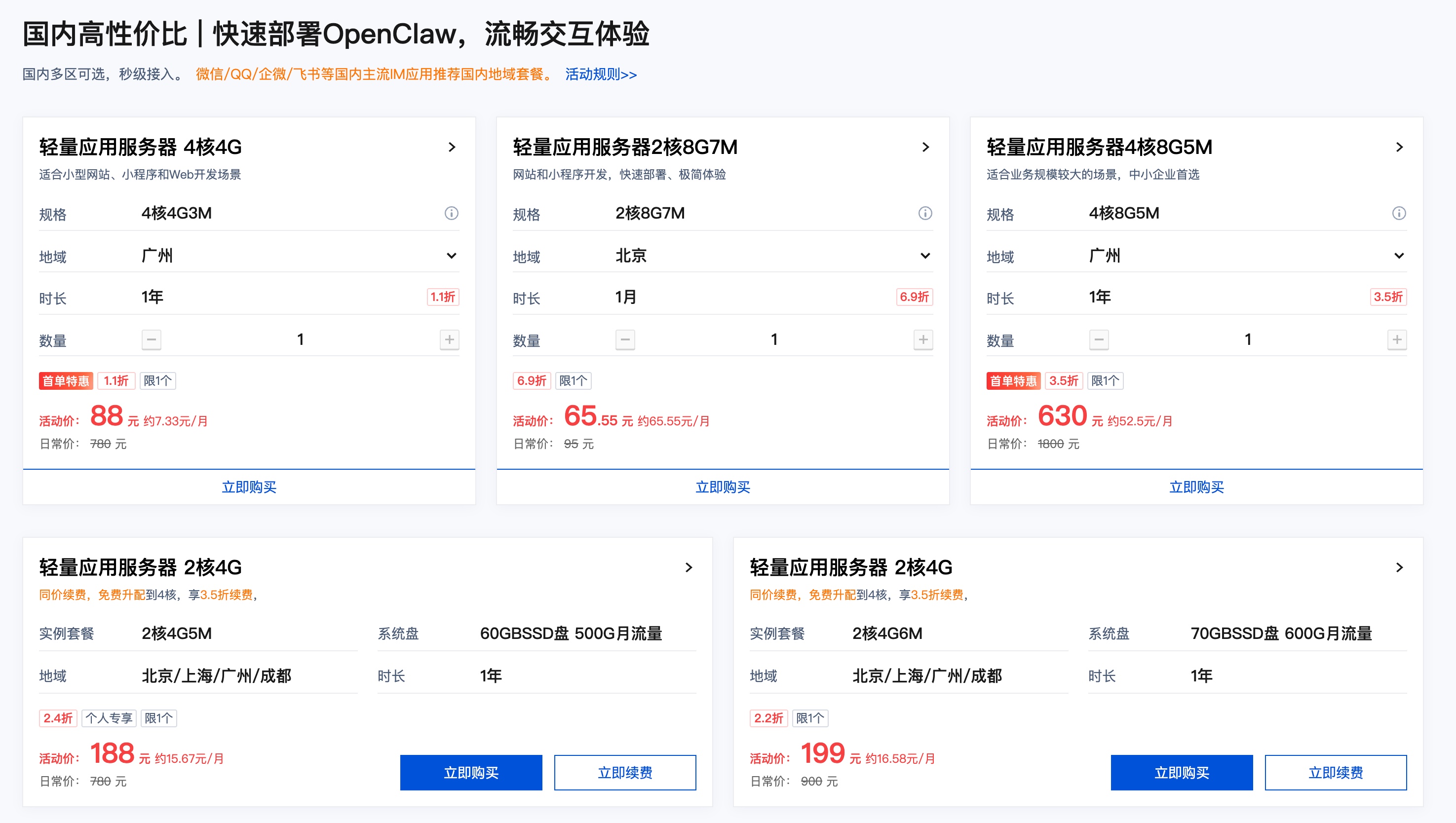Click the quantity value on 2核8G7M card
Screen dimensions: 1456x823
pyautogui.click(x=774, y=340)
